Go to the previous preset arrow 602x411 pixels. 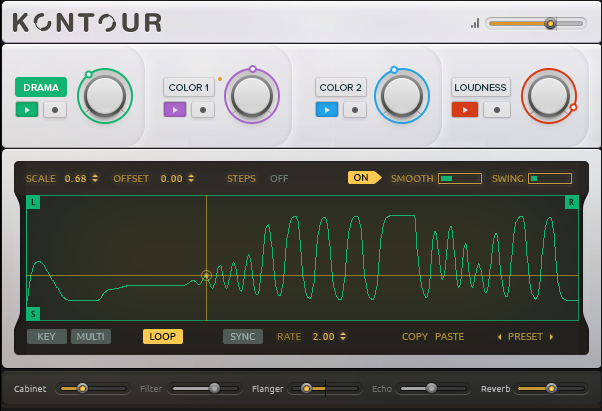(499, 337)
